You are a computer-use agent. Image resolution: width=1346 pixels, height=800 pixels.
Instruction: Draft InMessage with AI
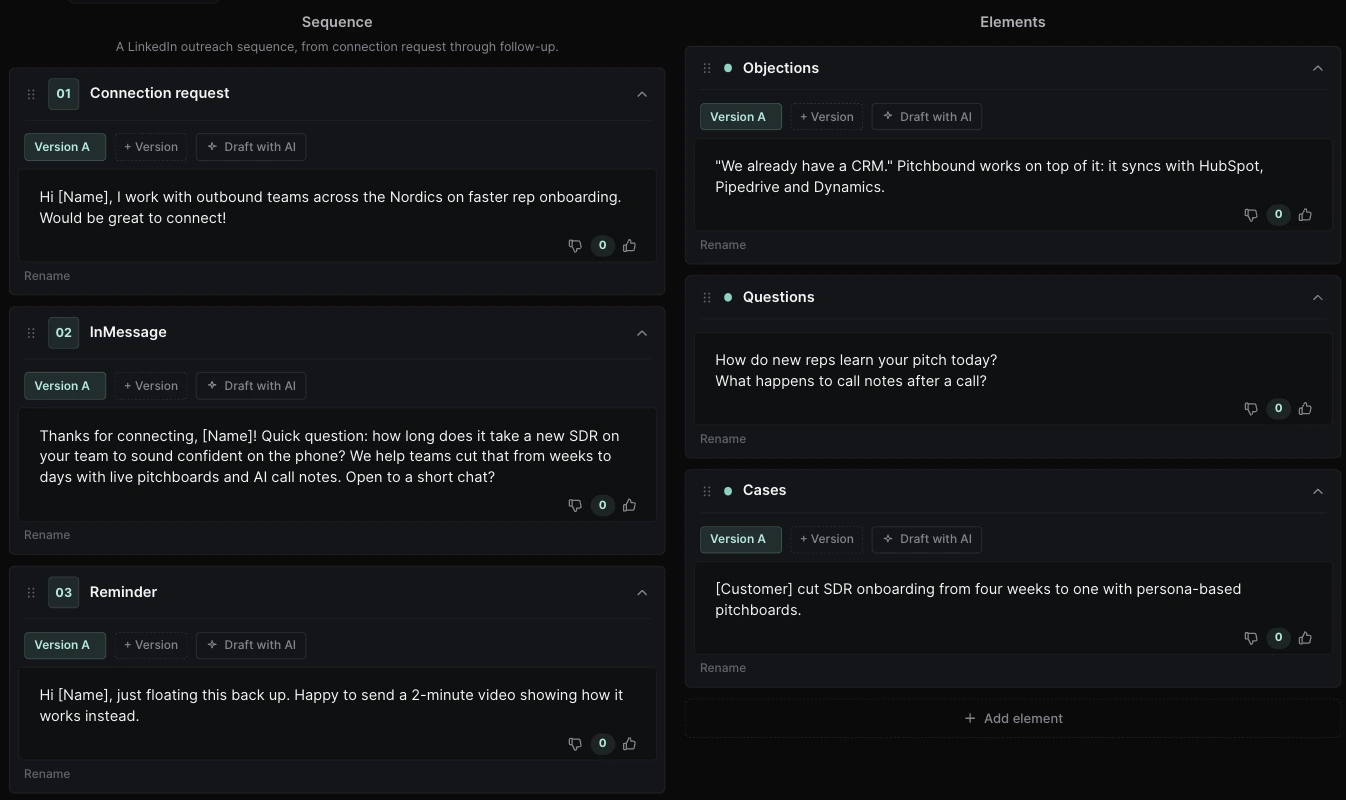tap(251, 386)
